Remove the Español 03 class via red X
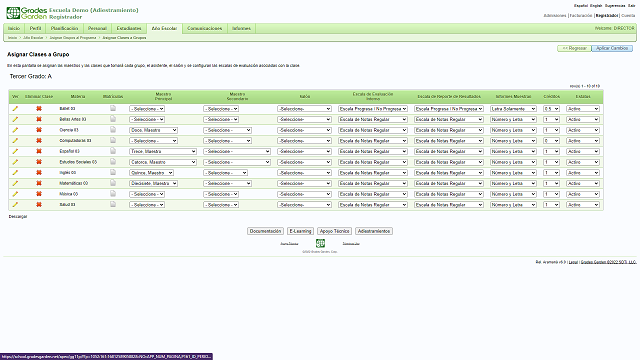 (x=39, y=151)
